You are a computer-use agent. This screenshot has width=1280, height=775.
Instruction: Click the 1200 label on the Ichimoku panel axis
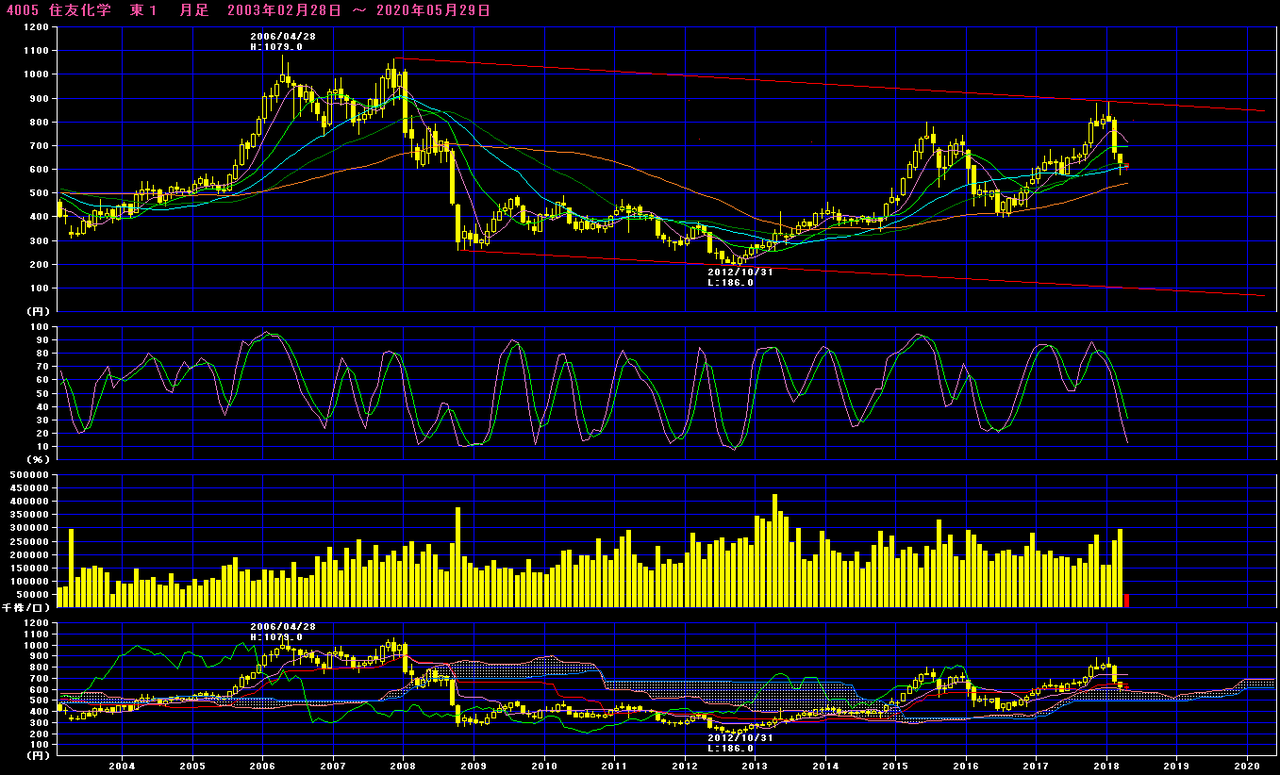click(x=34, y=623)
